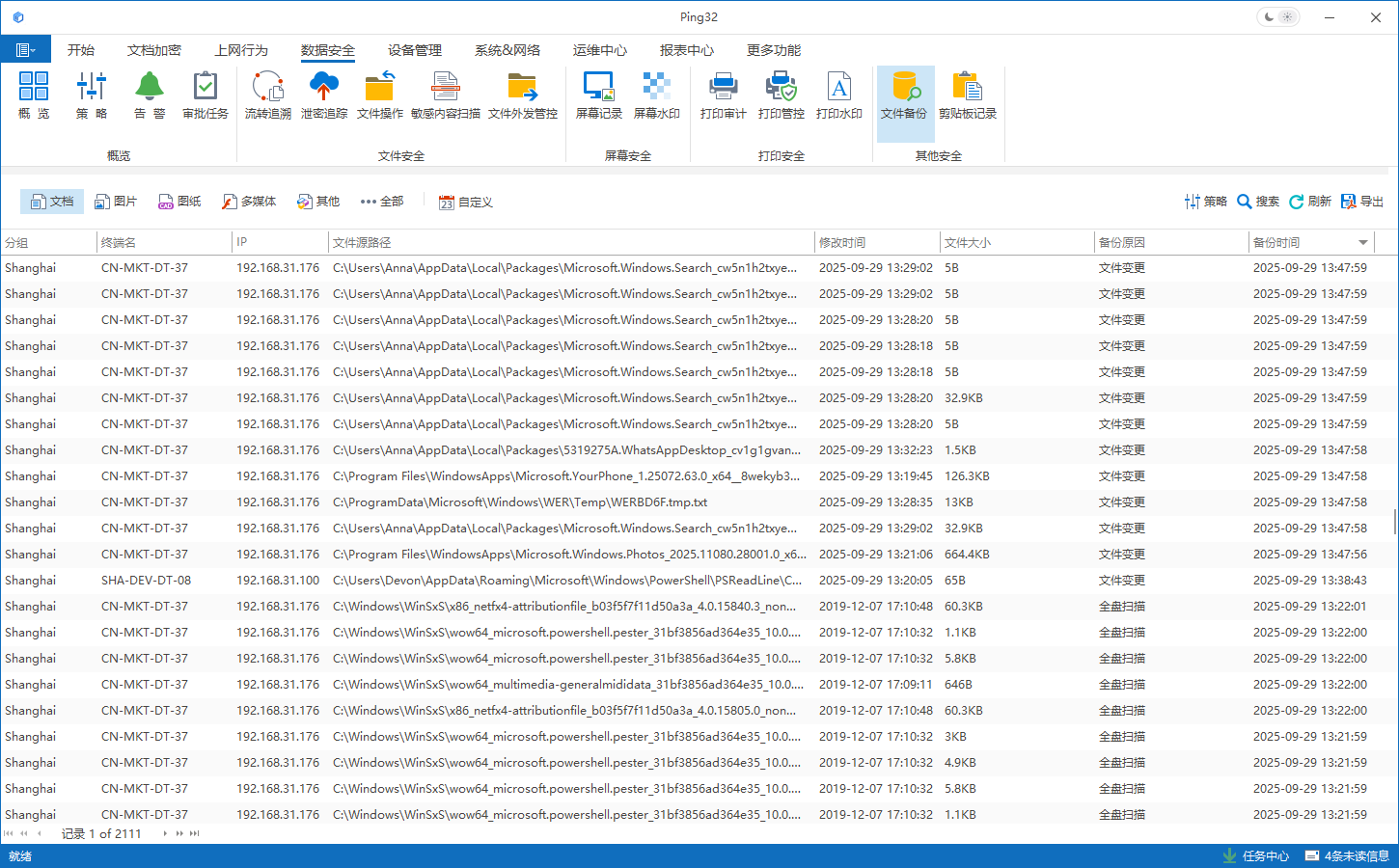Open 任务中心 task center in status bar
This screenshot has height=868, width=1399.
tap(1255, 855)
